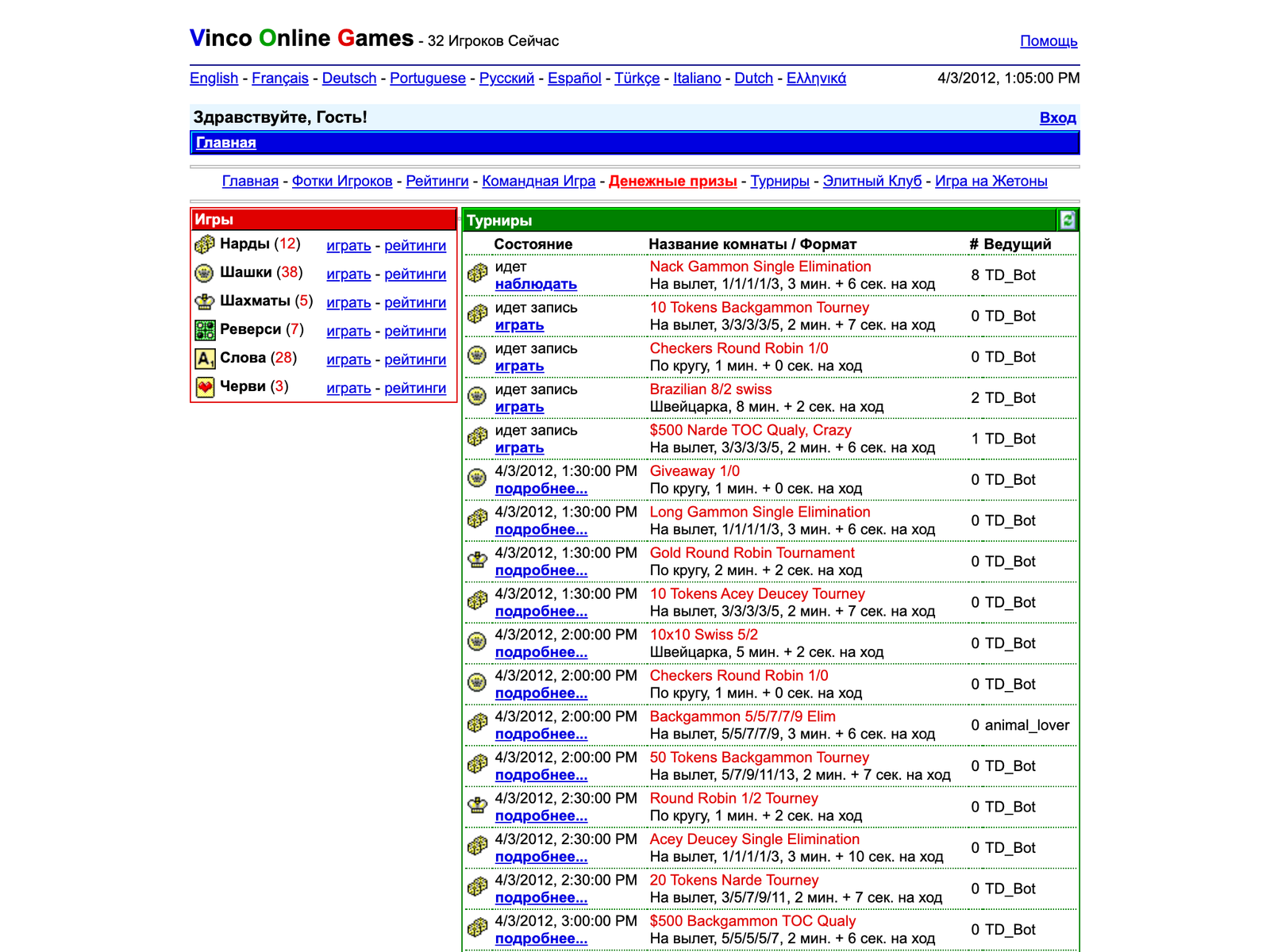Click наблюдать for Nack Gammon tournament
This screenshot has height=952, width=1270.
click(x=536, y=284)
